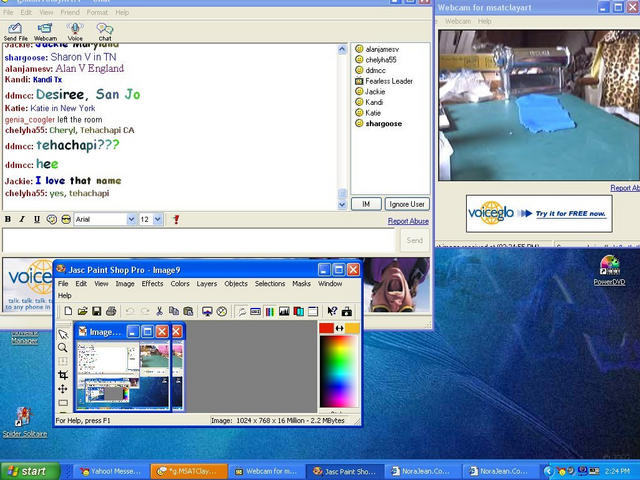Screen dimensions: 640x480
Task: Click the orange background color swatch
Action: click(352, 328)
